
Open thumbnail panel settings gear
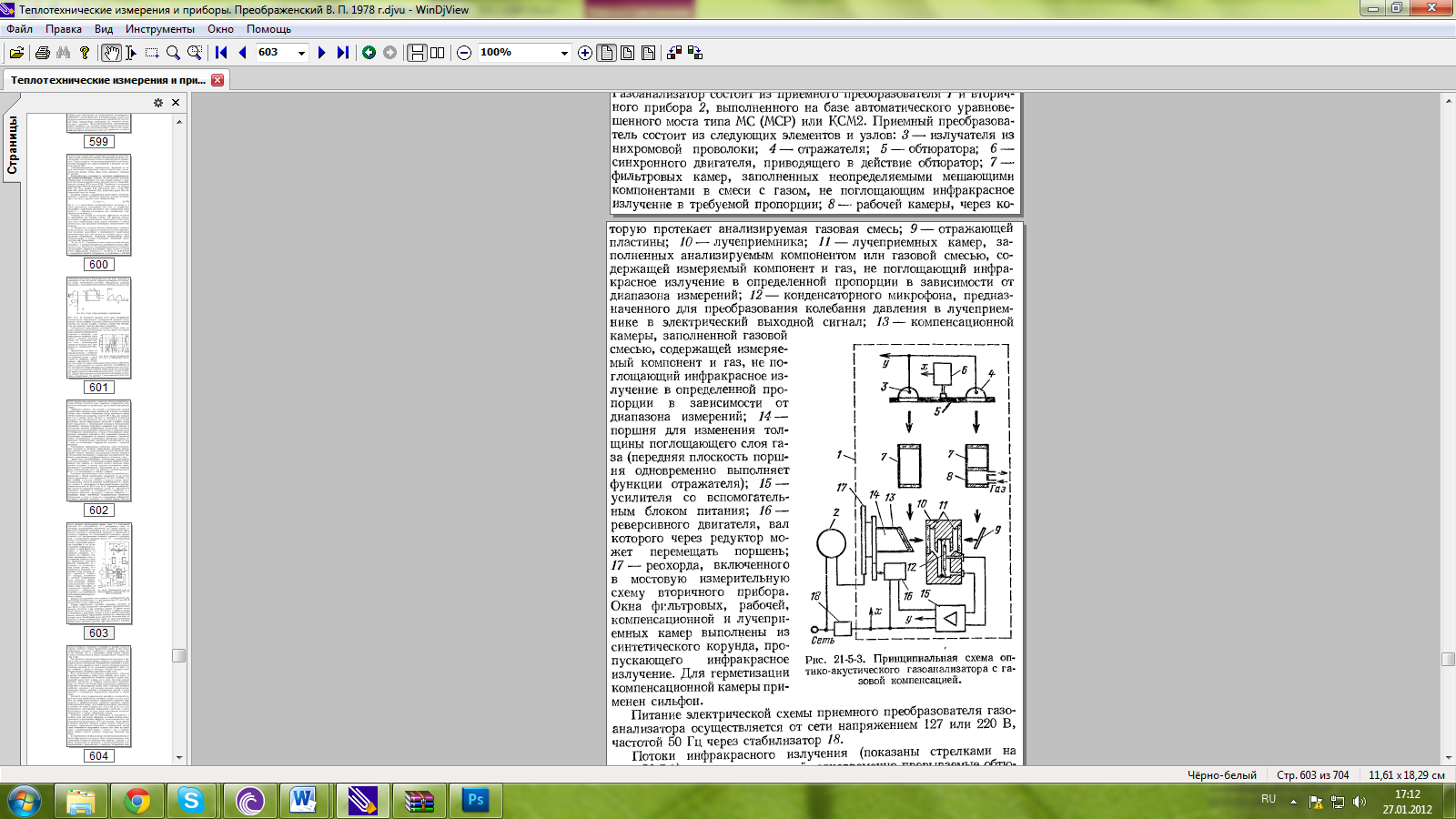(158, 103)
